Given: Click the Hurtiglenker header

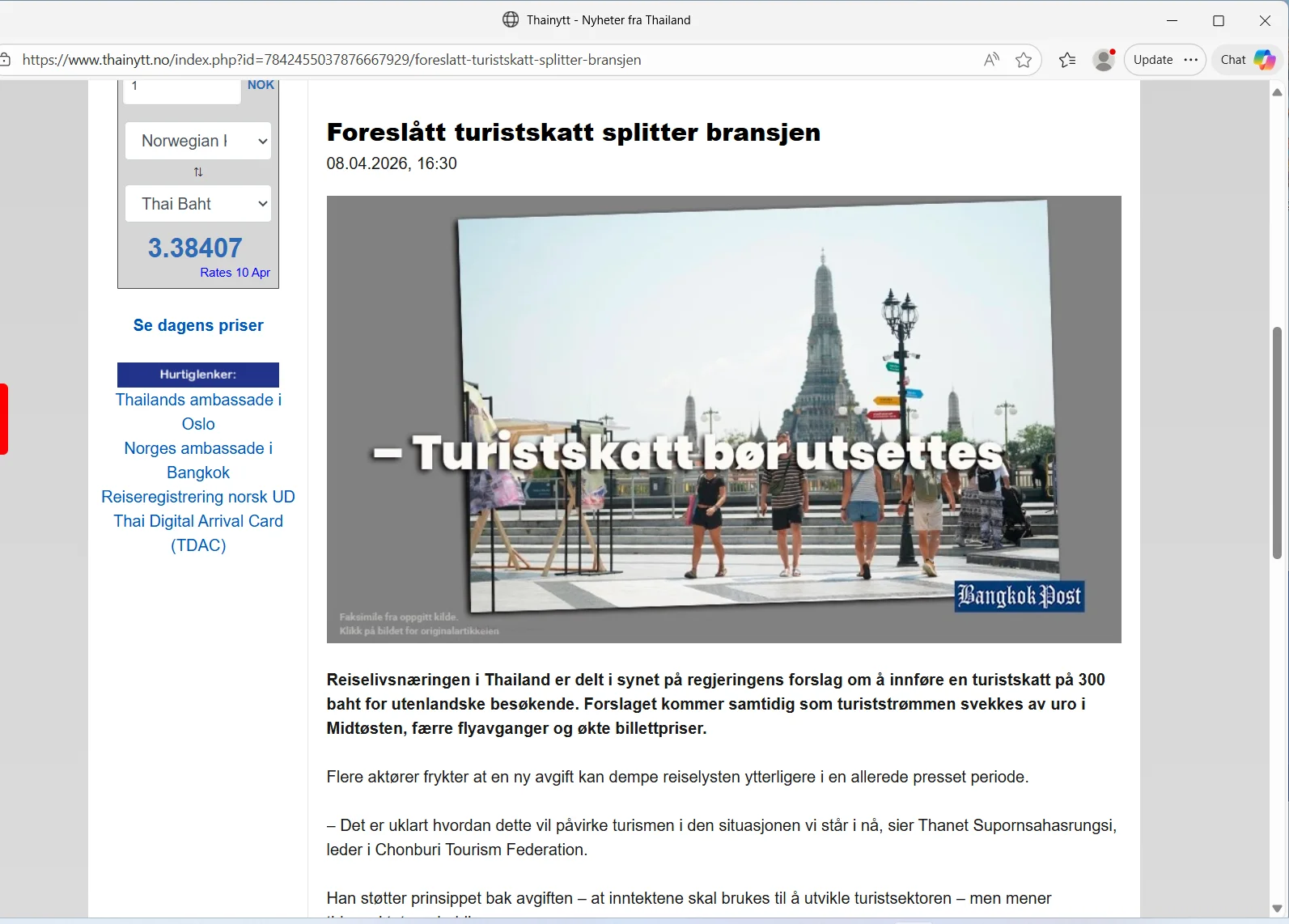Looking at the screenshot, I should click(198, 375).
